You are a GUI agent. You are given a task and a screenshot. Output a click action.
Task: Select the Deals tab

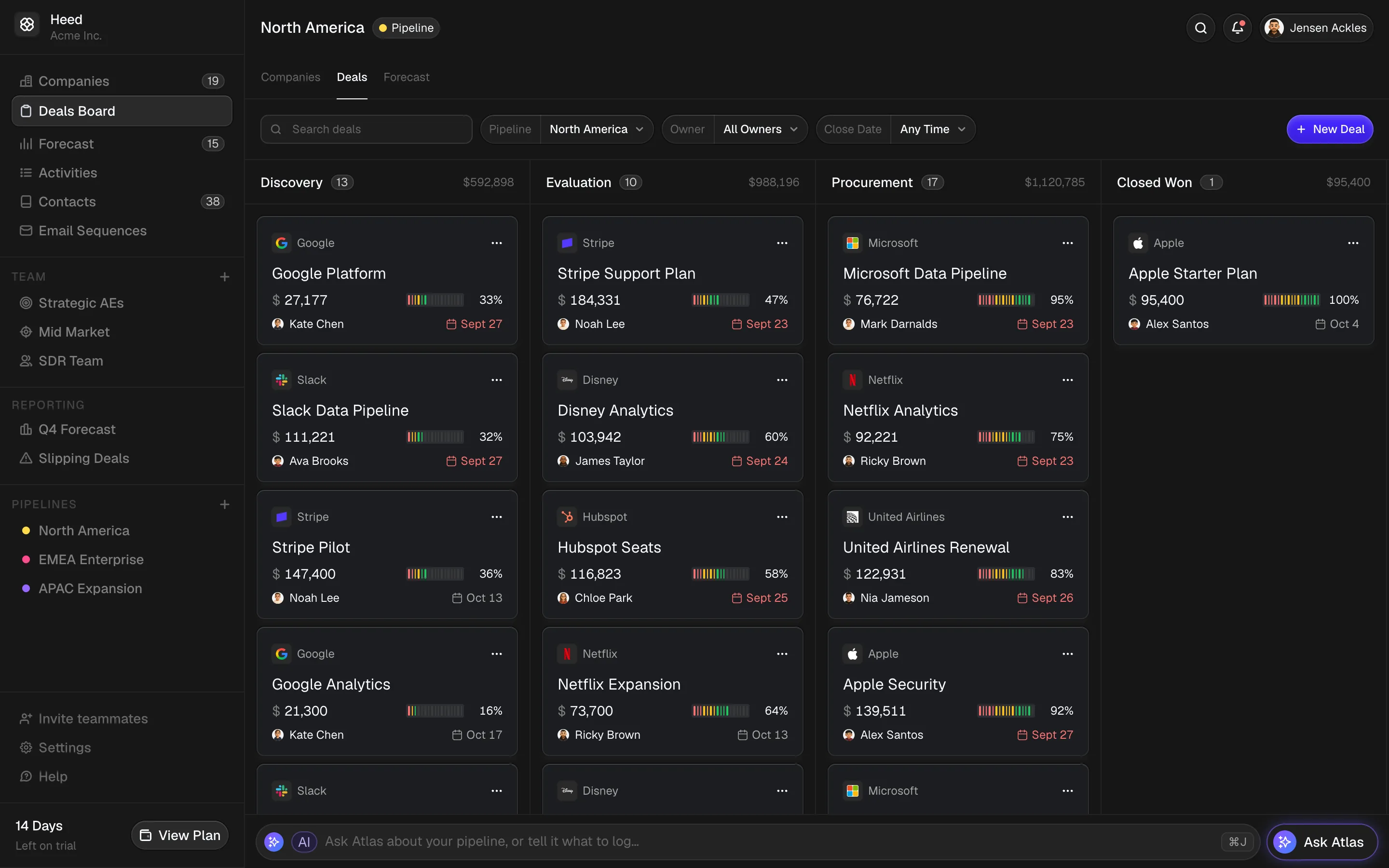(x=352, y=77)
